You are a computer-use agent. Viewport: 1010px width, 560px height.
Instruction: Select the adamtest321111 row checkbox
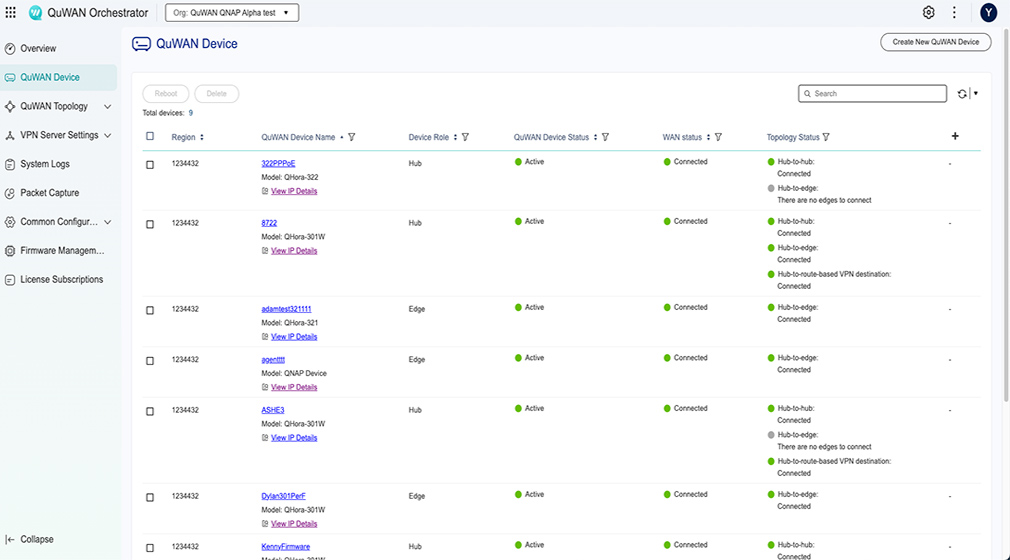pos(150,310)
